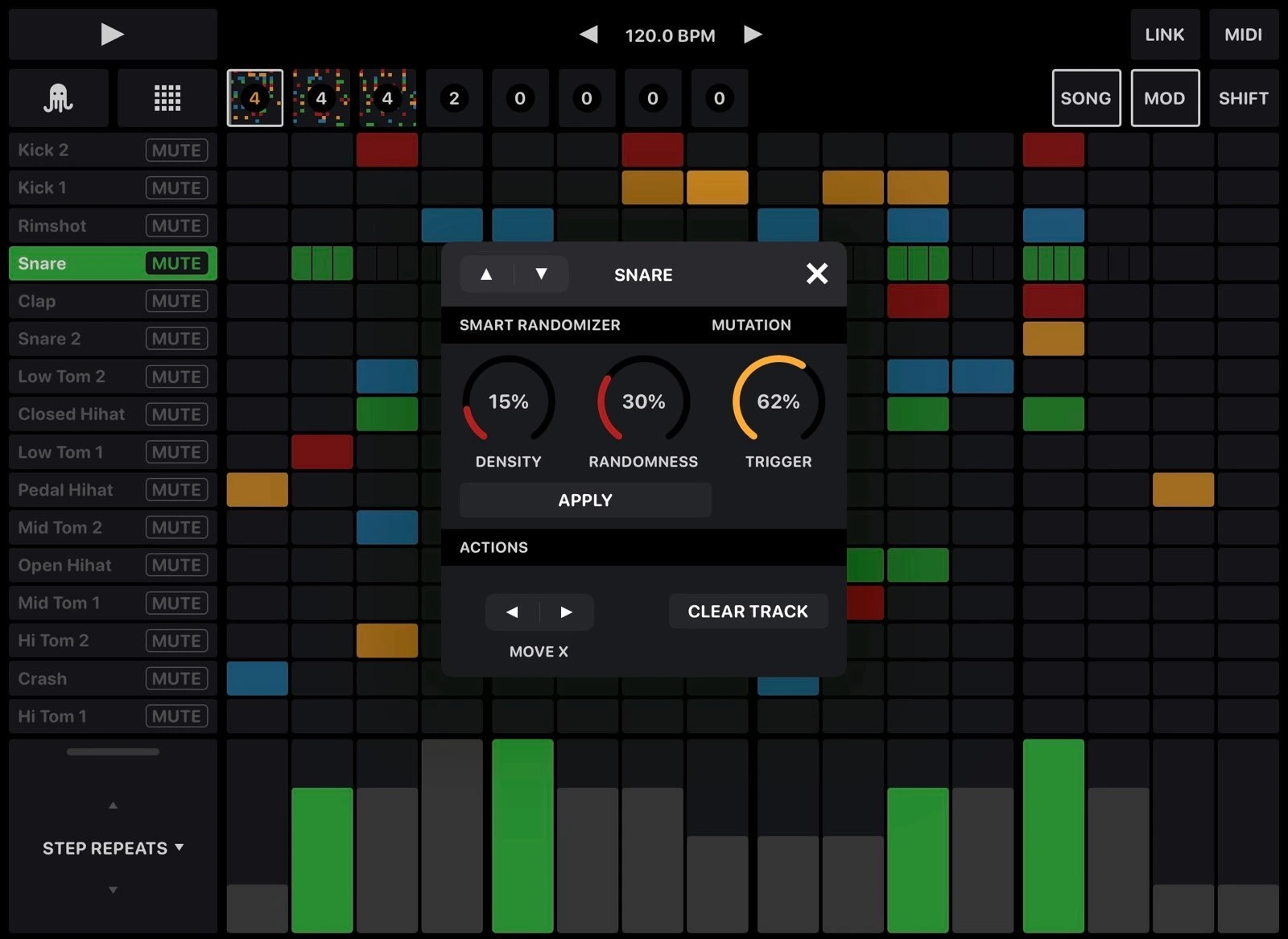Open the grid view icon
Screen dimensions: 1288x939
click(x=167, y=98)
